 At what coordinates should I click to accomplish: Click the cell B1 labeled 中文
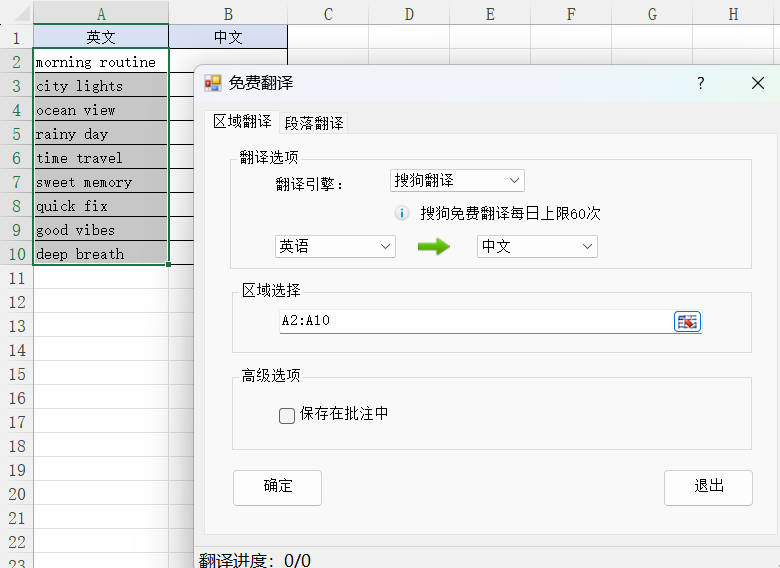point(228,37)
